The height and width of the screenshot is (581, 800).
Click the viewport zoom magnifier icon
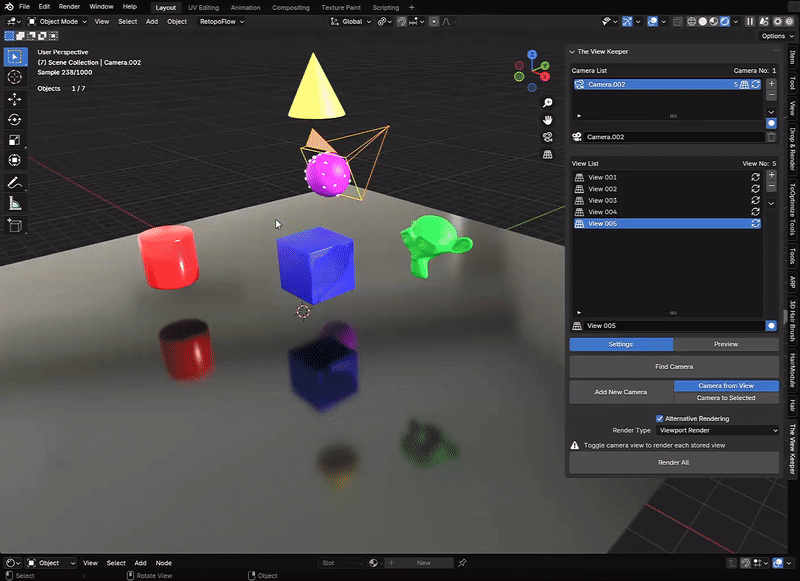[x=547, y=103]
